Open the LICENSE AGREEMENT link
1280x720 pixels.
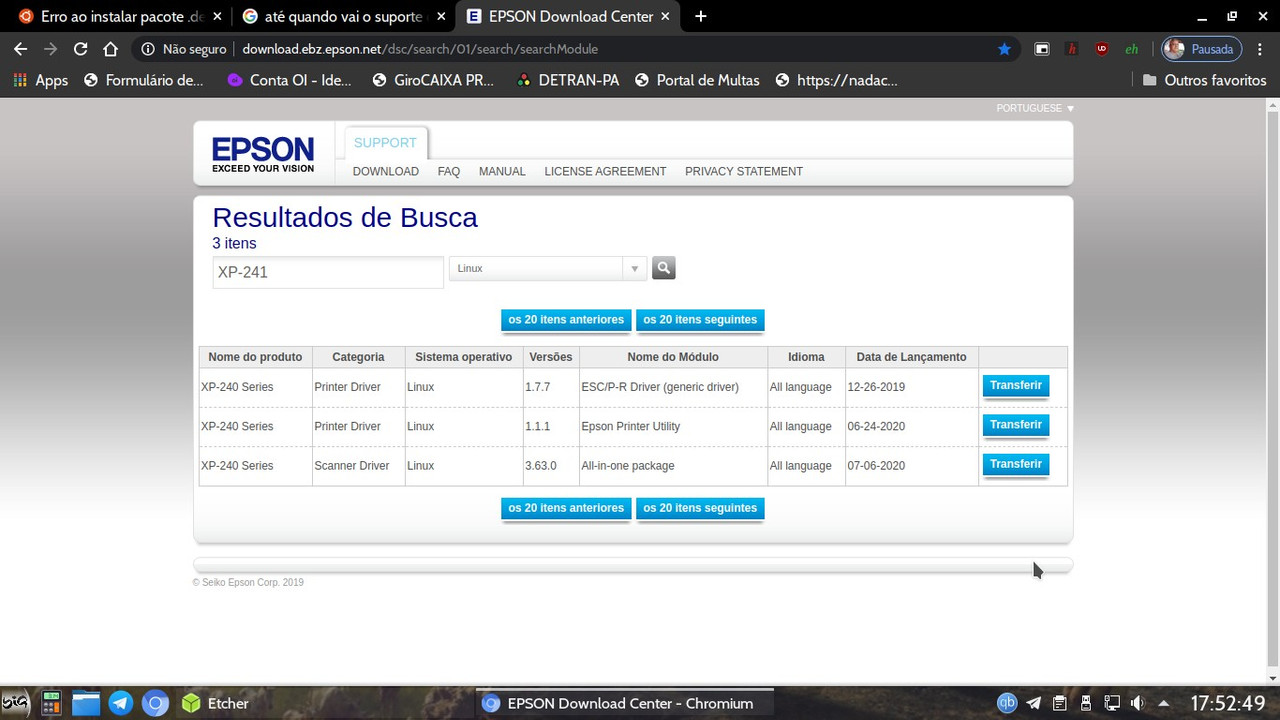pos(605,171)
